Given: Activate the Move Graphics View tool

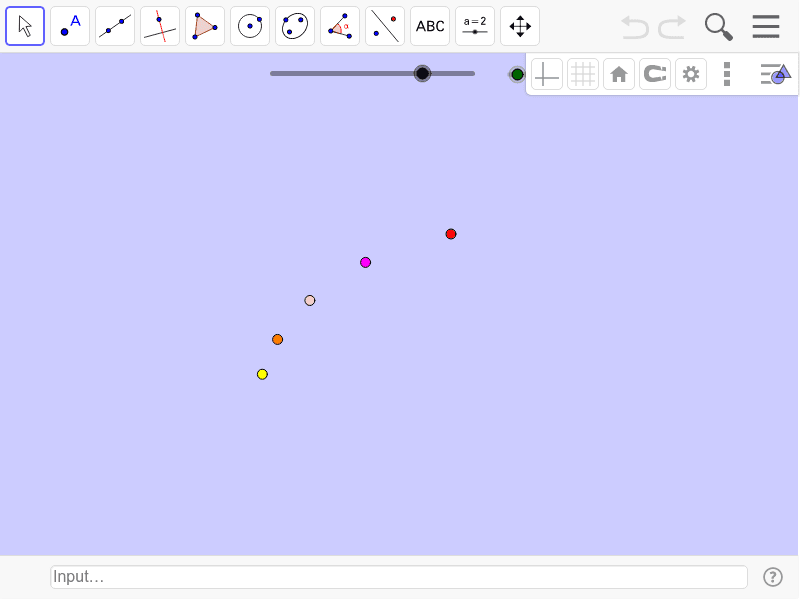Looking at the screenshot, I should click(x=520, y=26).
